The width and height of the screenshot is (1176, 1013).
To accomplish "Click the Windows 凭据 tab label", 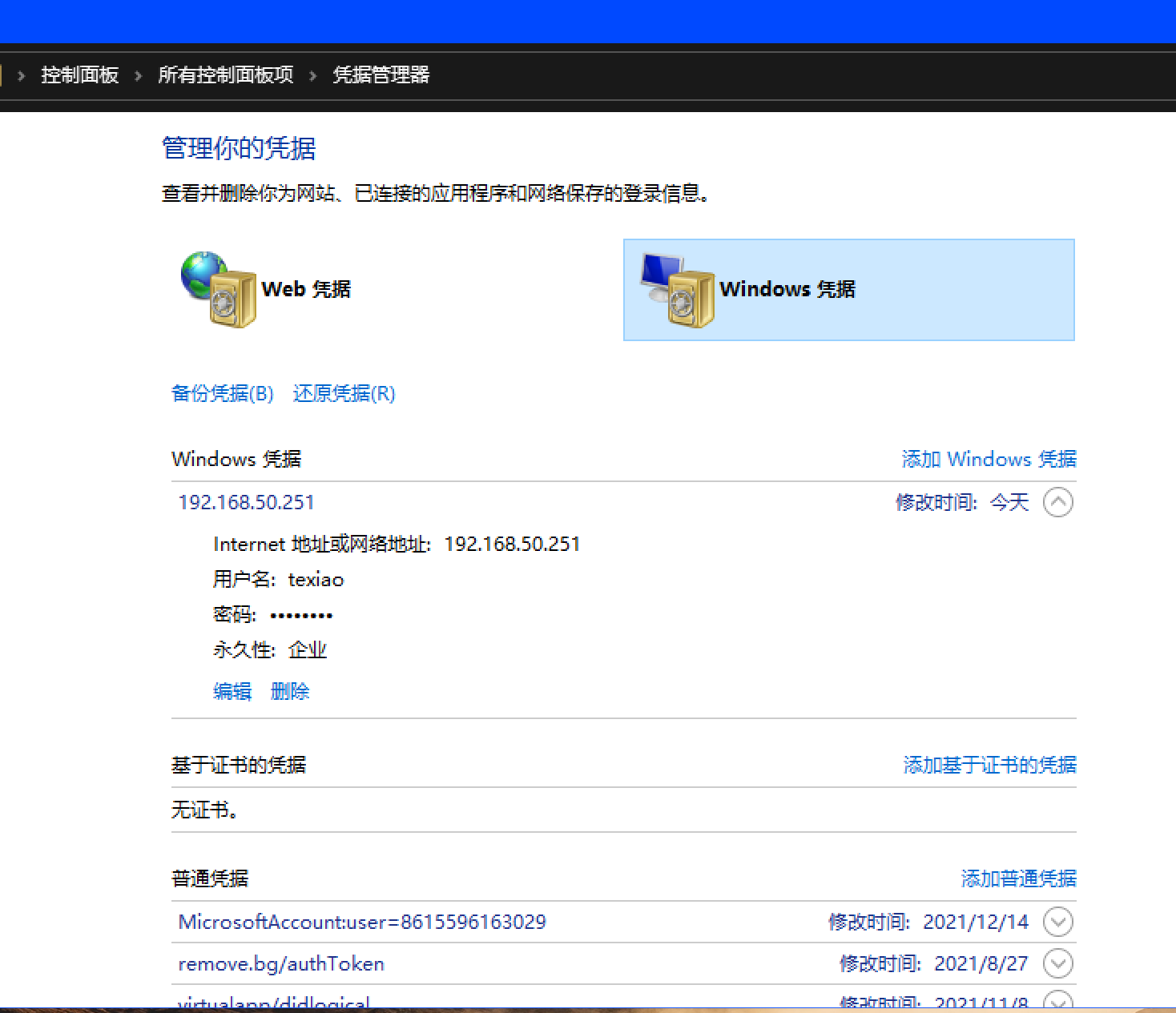I will pyautogui.click(x=787, y=289).
